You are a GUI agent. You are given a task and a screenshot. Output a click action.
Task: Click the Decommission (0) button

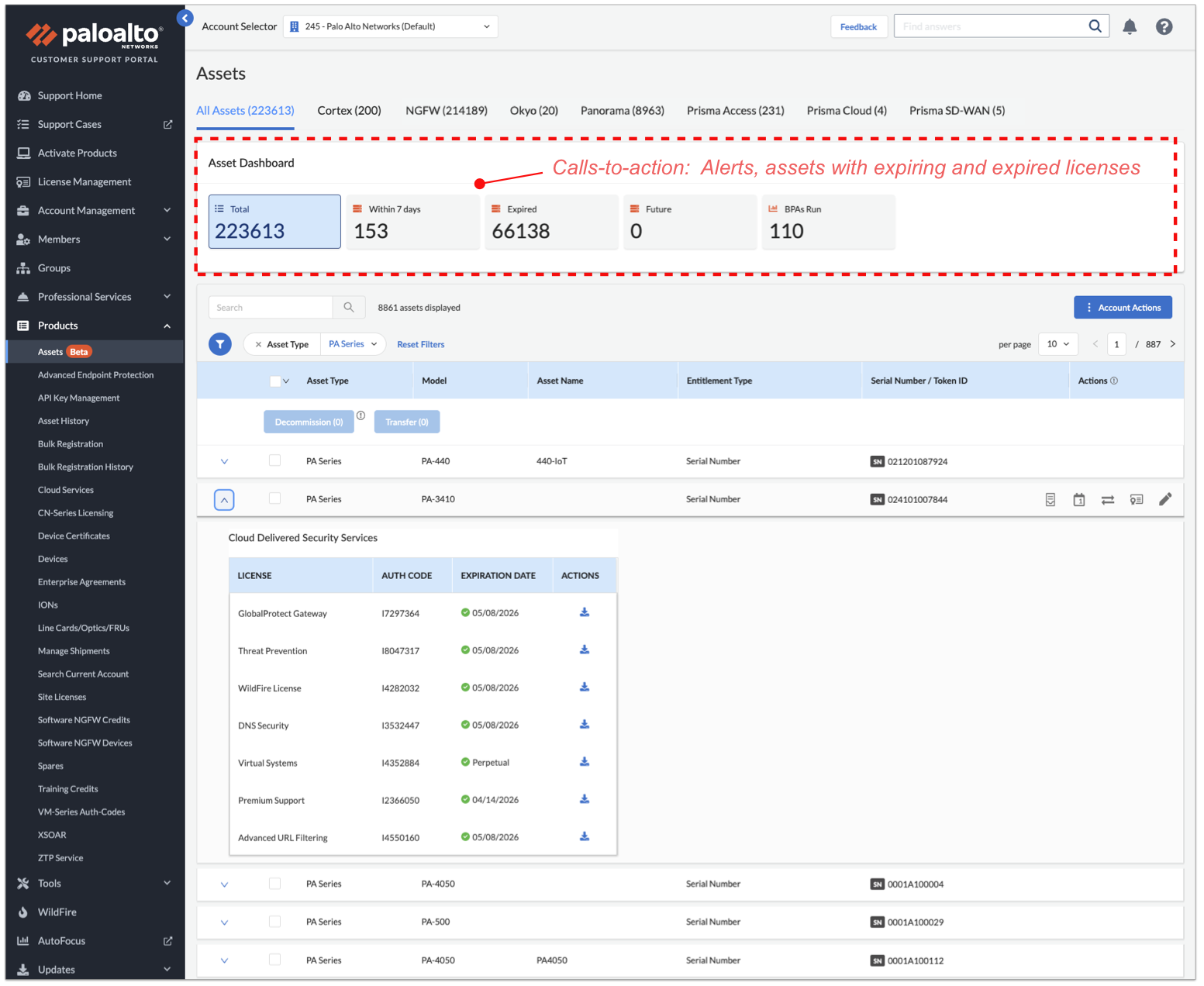tap(309, 422)
